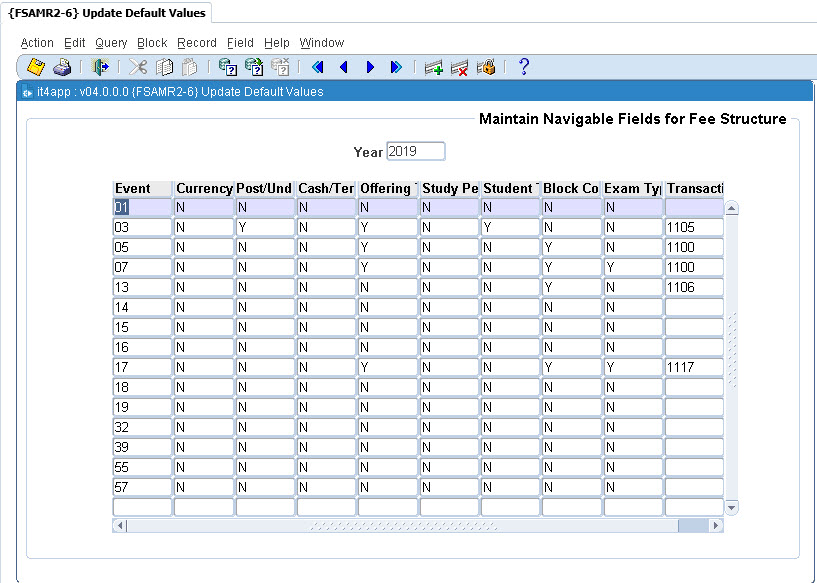Click the Lock Record icon
The width and height of the screenshot is (817, 583).
[x=487, y=67]
